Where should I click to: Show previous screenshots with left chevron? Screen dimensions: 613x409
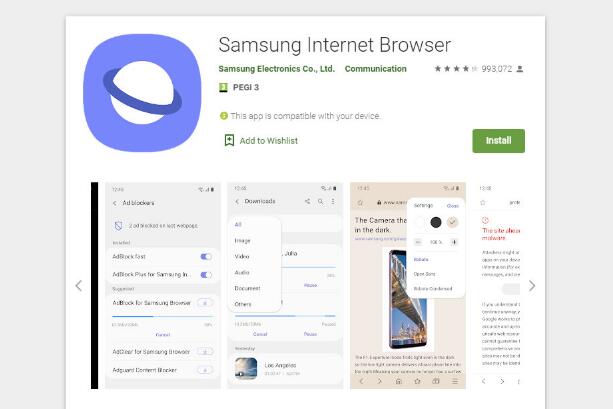click(x=79, y=286)
